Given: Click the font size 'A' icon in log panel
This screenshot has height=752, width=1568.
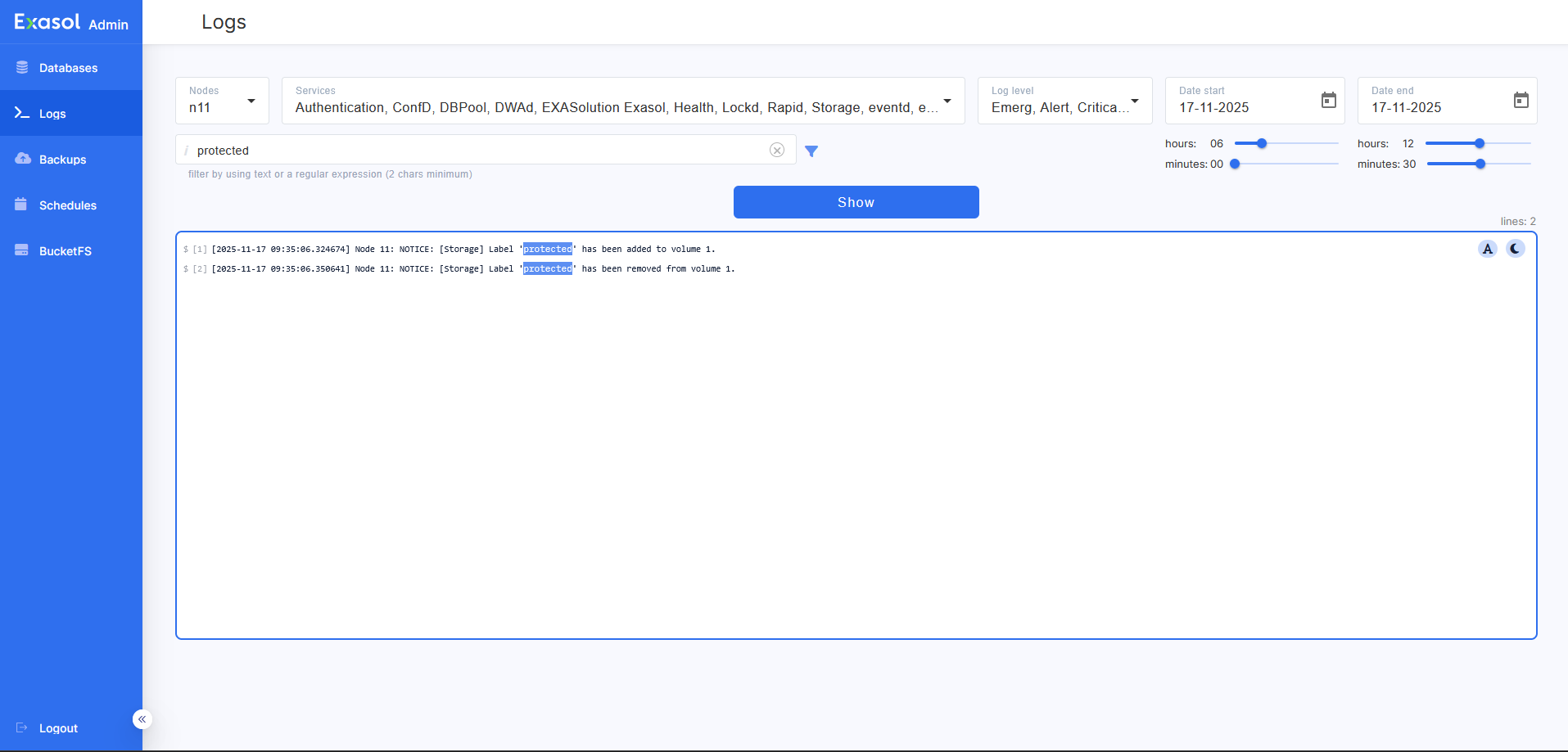Looking at the screenshot, I should click(1487, 248).
